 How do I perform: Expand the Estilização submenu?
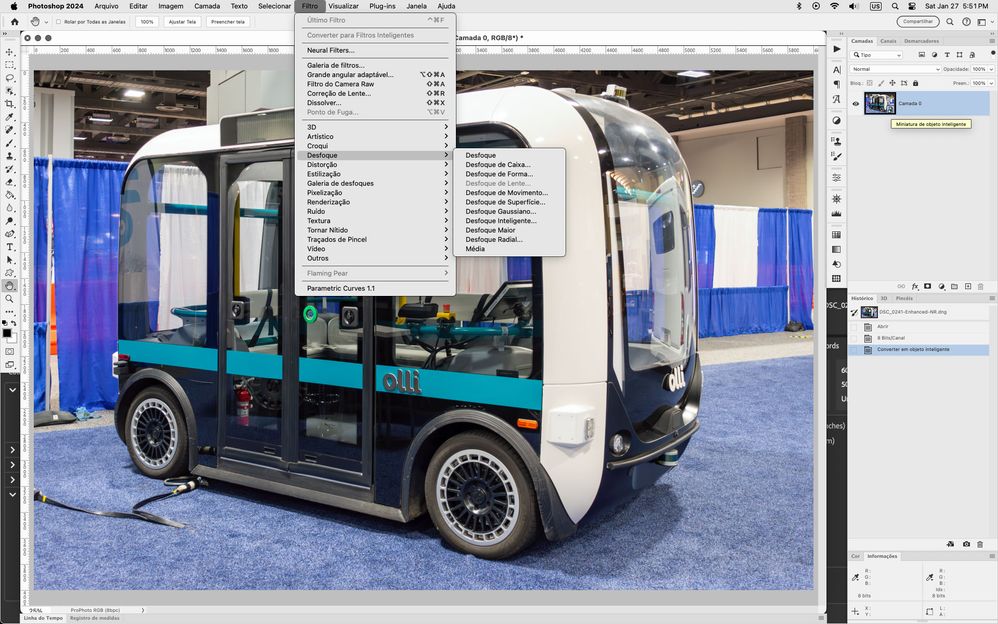(x=375, y=174)
